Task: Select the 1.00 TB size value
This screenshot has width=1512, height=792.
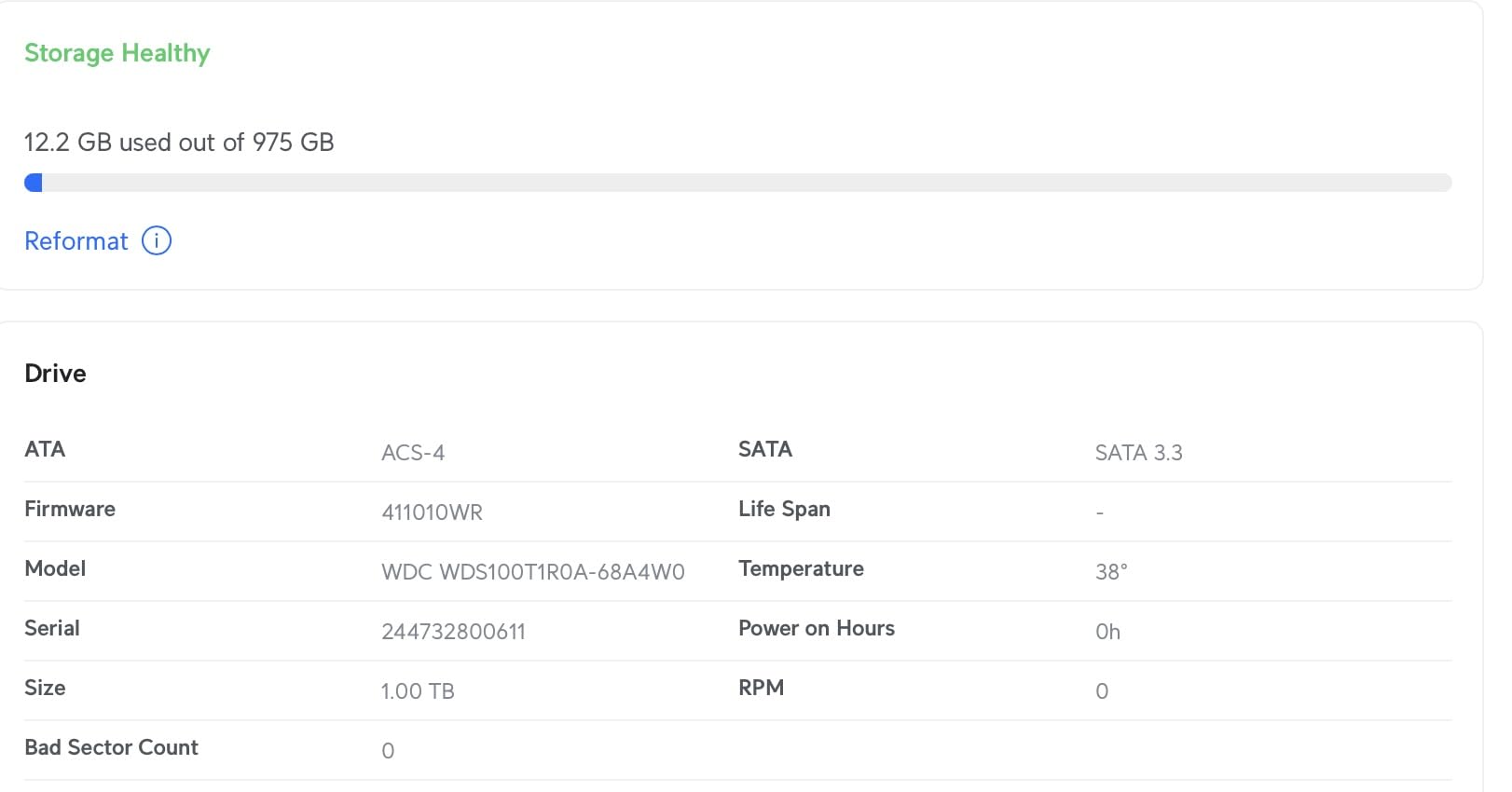Action: pyautogui.click(x=418, y=691)
